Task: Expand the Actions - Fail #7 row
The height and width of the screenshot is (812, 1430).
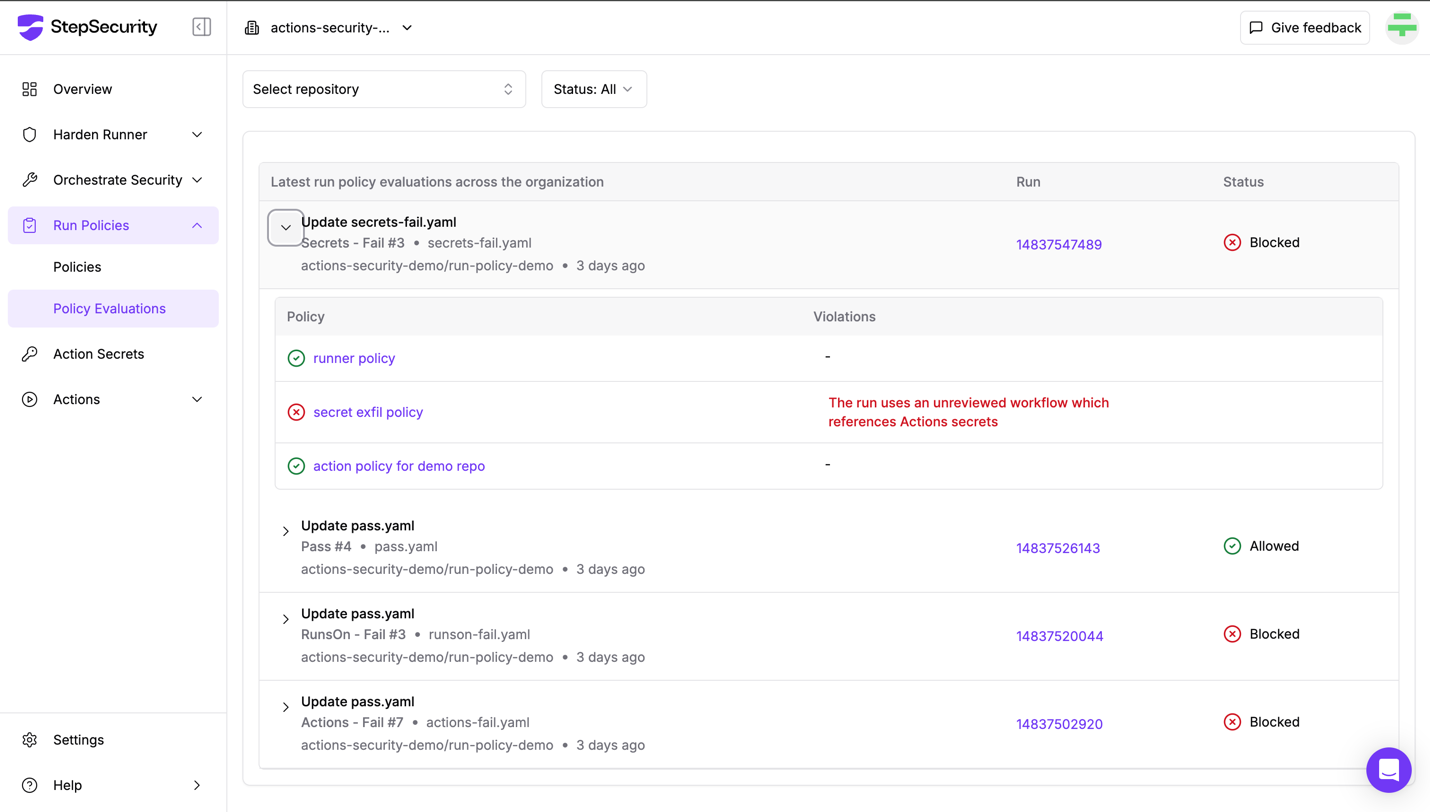Action: point(286,707)
